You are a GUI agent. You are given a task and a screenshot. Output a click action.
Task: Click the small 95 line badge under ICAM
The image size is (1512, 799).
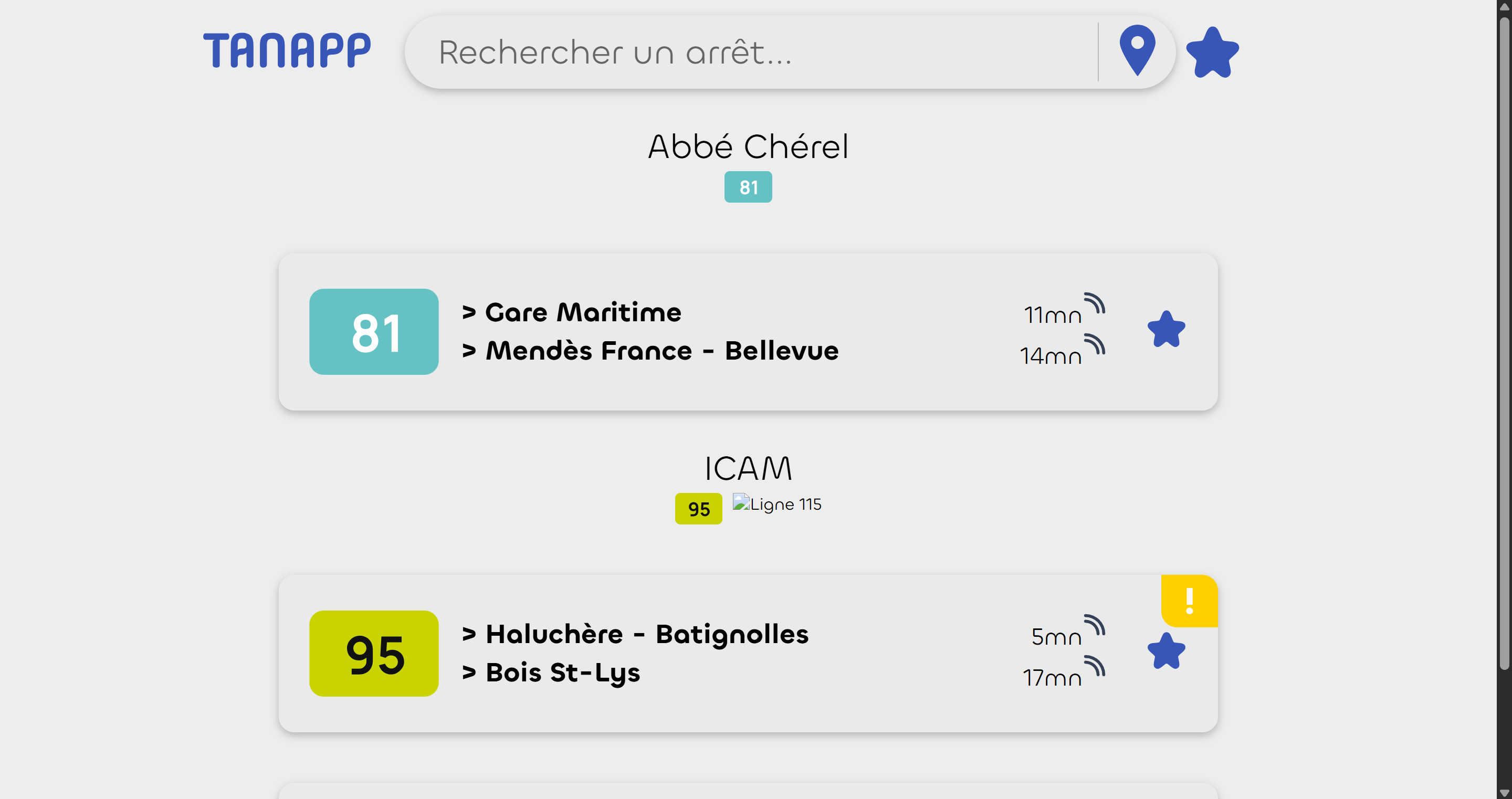click(x=698, y=509)
